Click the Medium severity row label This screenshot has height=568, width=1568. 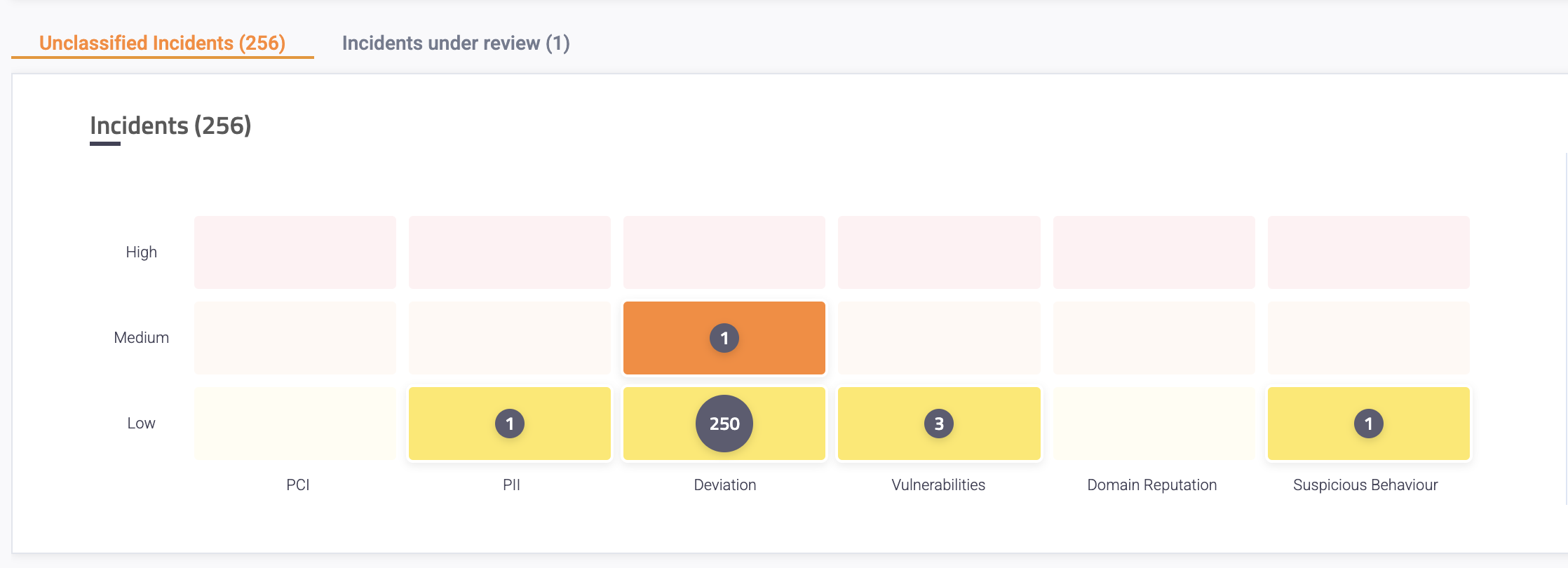[142, 338]
